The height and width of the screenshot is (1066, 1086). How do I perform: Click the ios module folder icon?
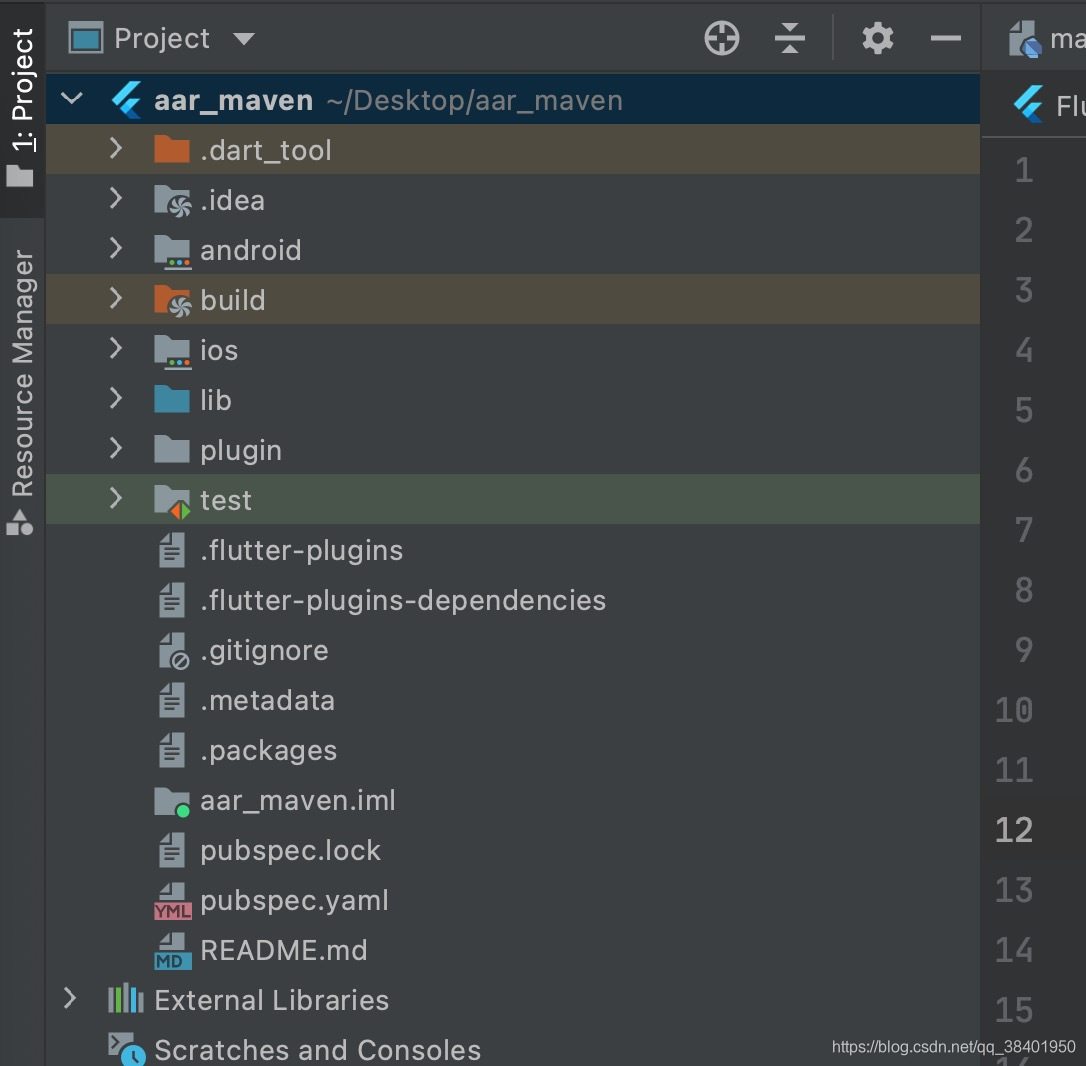pos(172,351)
